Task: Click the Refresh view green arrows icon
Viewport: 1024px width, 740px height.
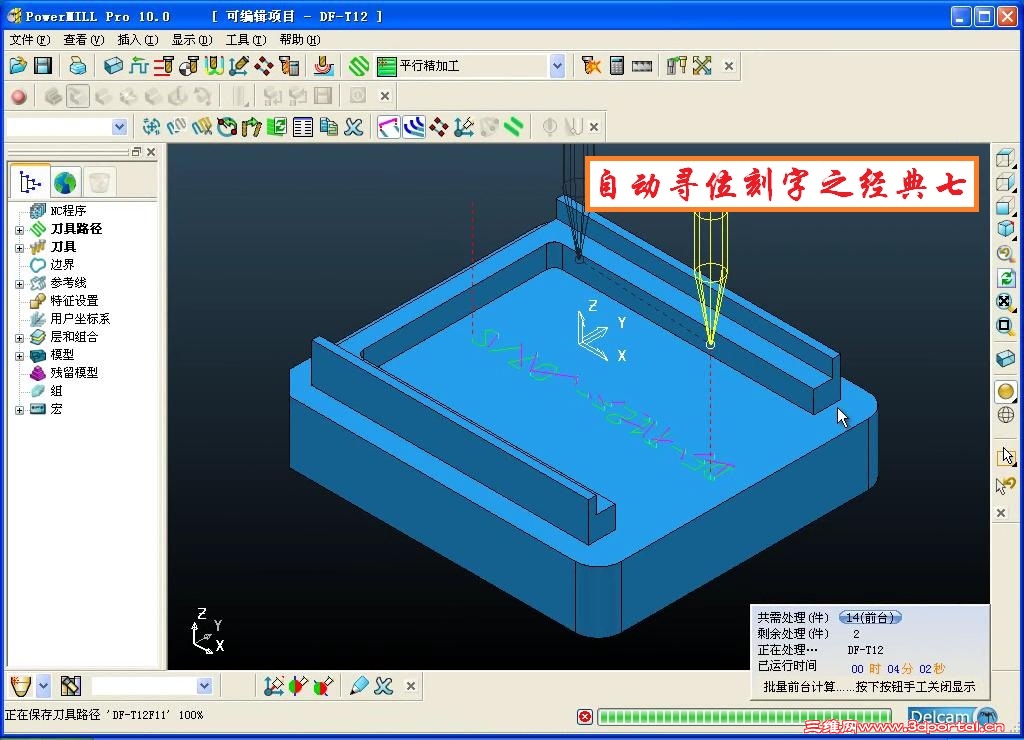Action: [1006, 278]
